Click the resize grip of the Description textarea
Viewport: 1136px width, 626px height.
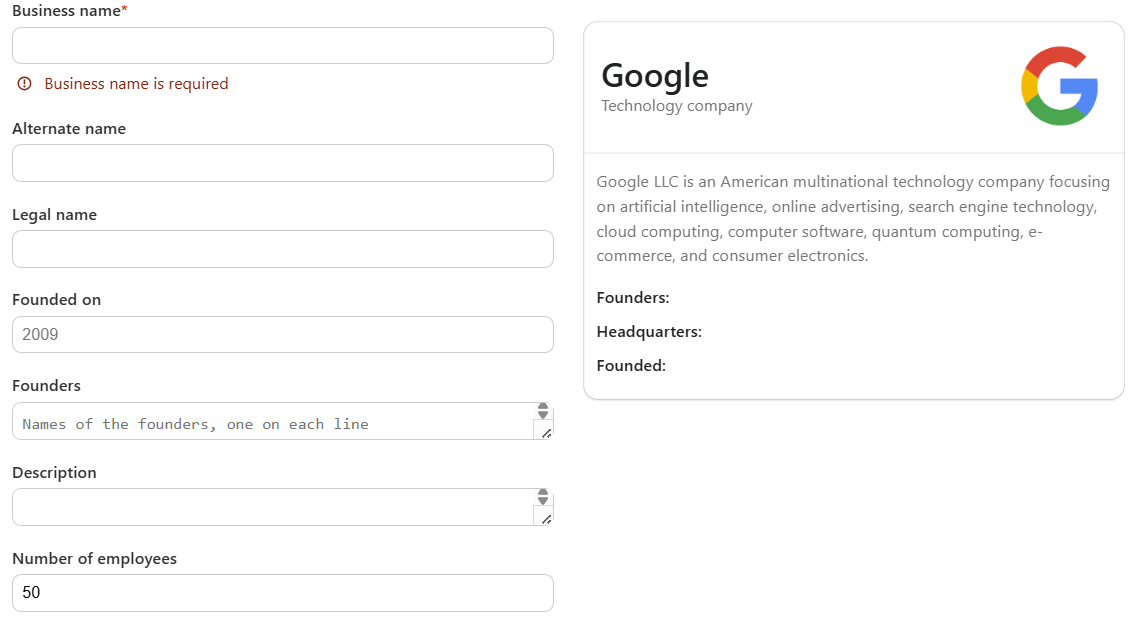pyautogui.click(x=548, y=519)
